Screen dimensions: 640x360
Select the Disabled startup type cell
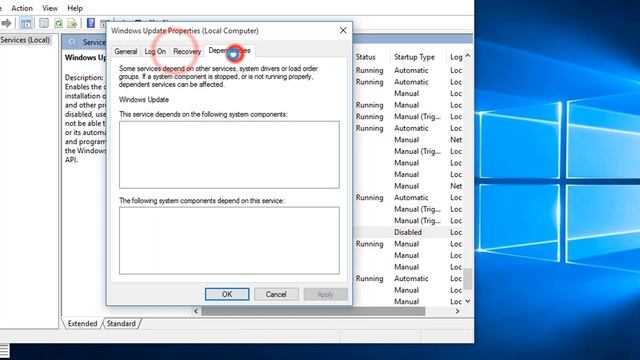point(408,232)
